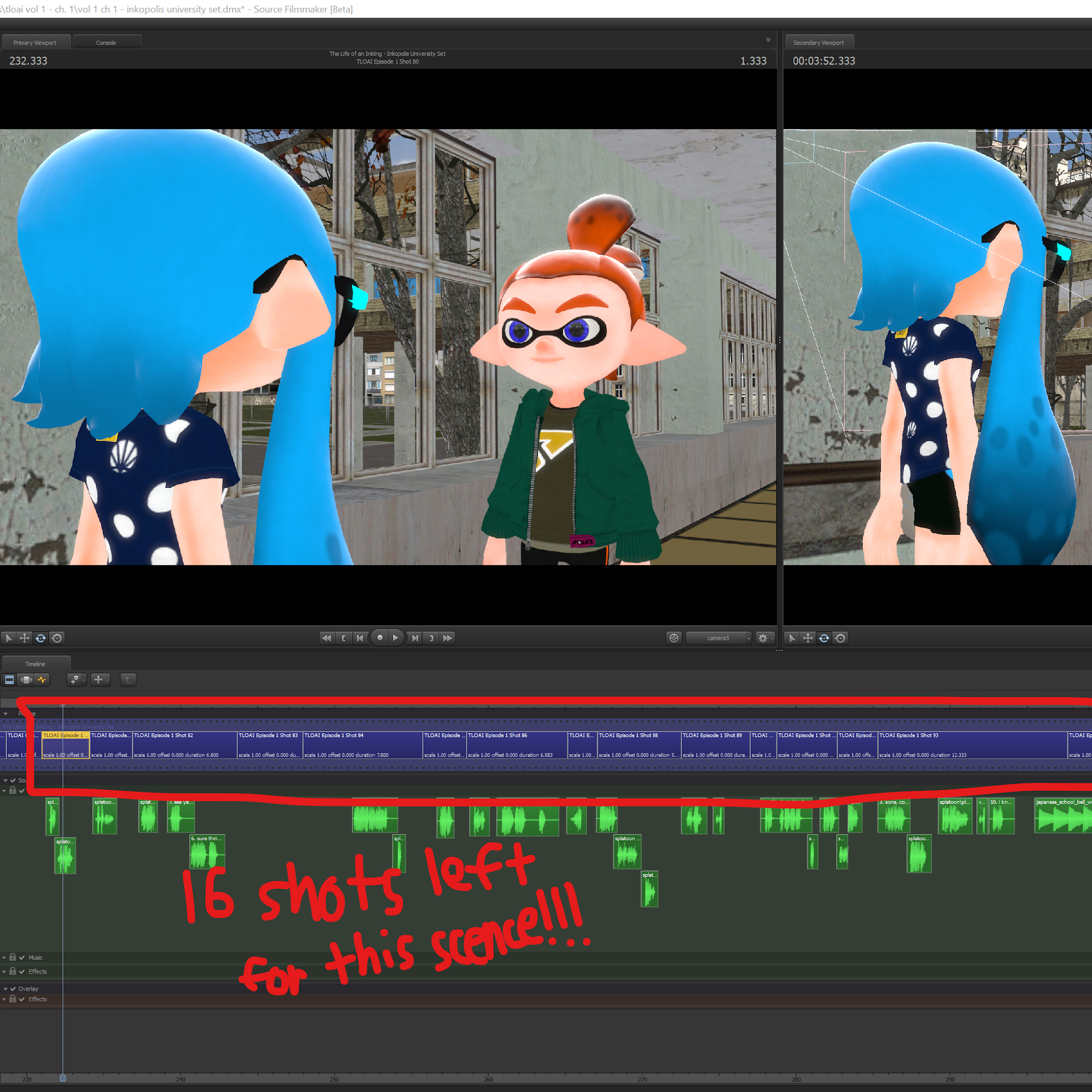
Task: Switch timeline to Motion Editor mode
Action: (26, 679)
